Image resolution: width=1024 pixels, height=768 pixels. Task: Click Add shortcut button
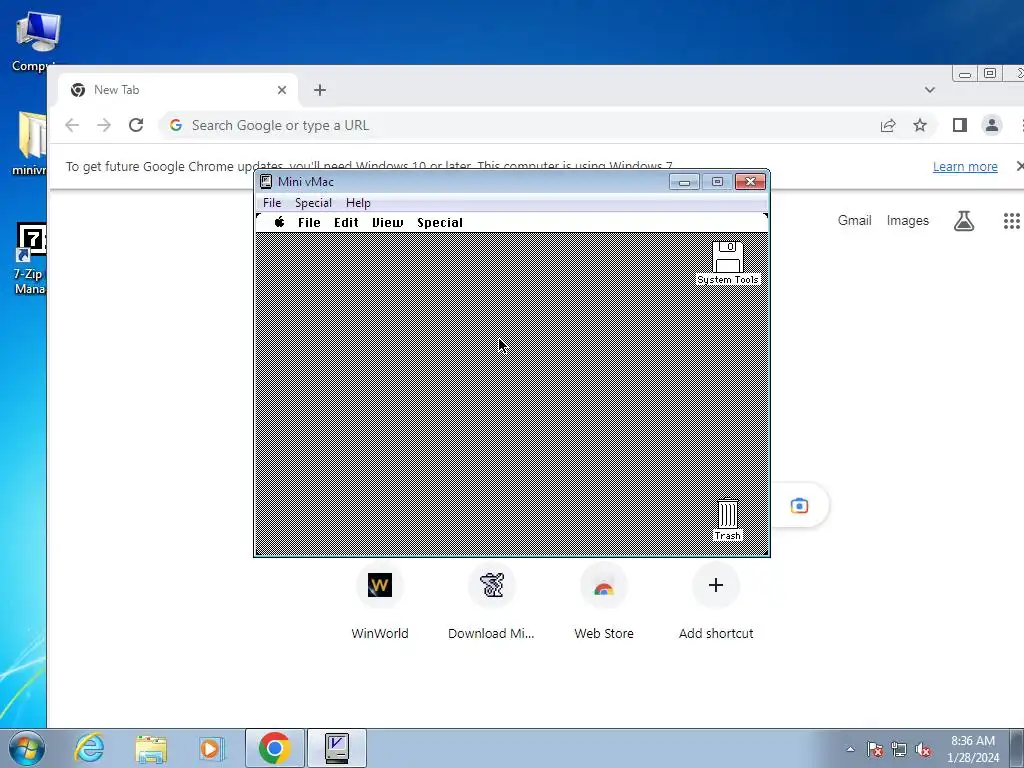tap(716, 603)
